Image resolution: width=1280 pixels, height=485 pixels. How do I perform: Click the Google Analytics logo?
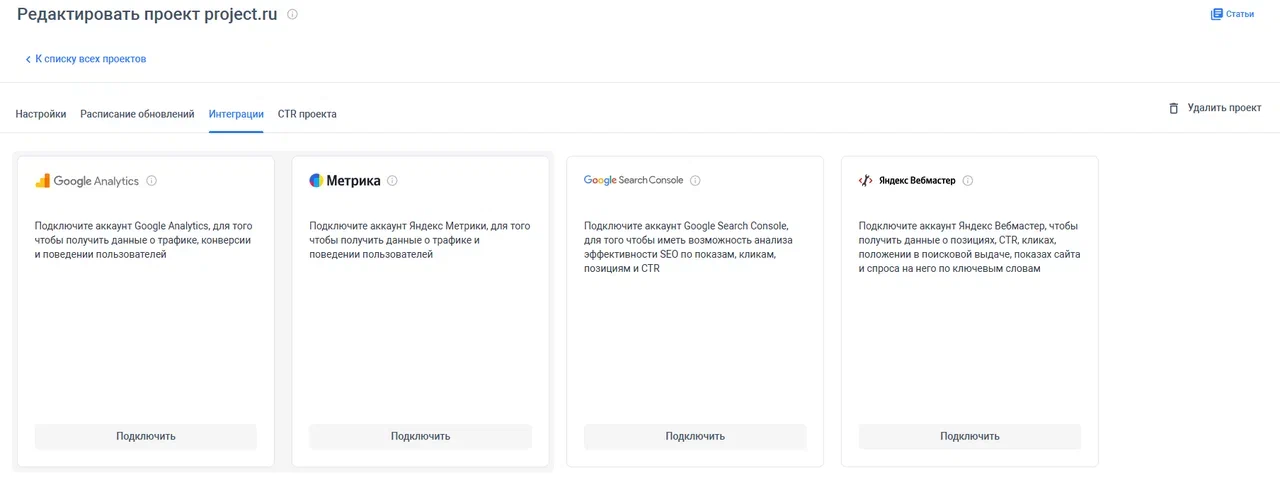[87, 181]
